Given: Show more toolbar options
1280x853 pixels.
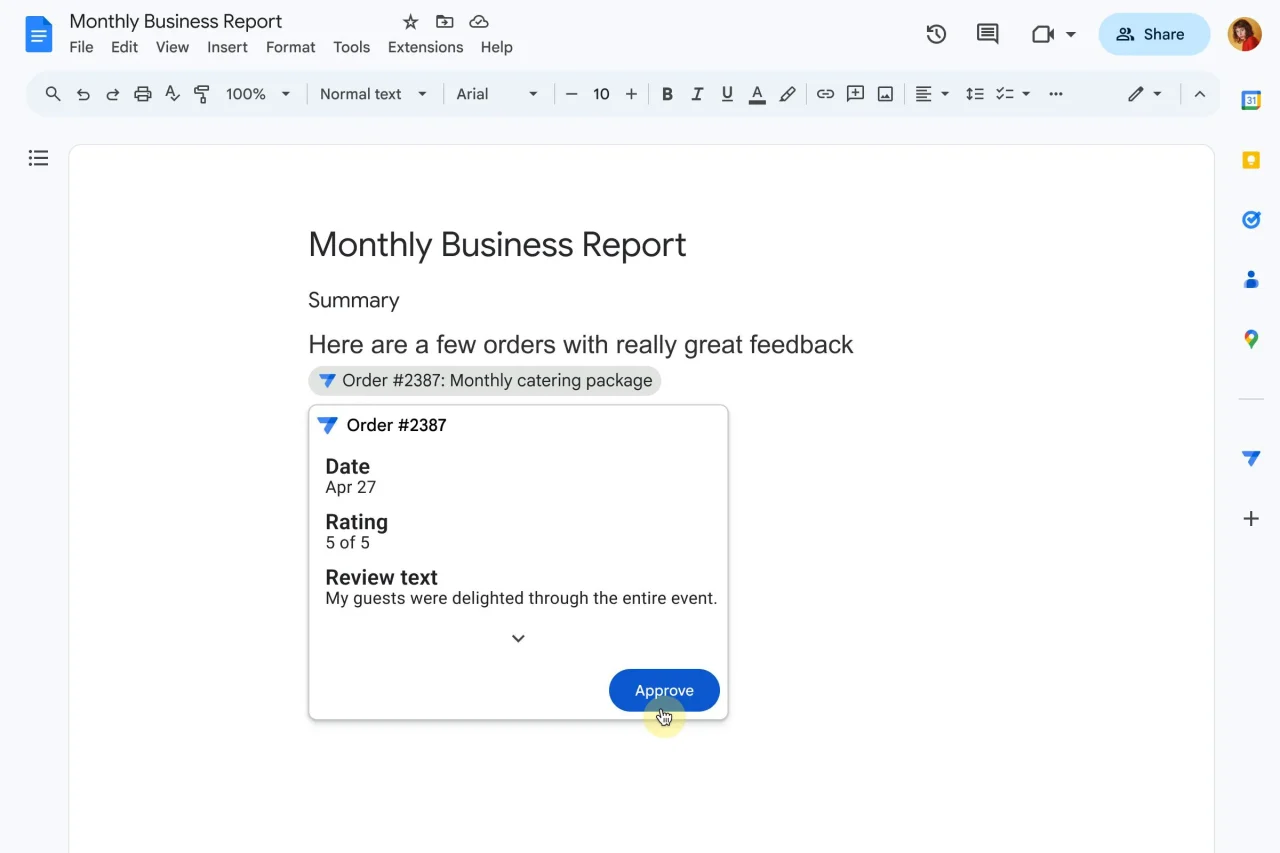Looking at the screenshot, I should click(x=1056, y=94).
